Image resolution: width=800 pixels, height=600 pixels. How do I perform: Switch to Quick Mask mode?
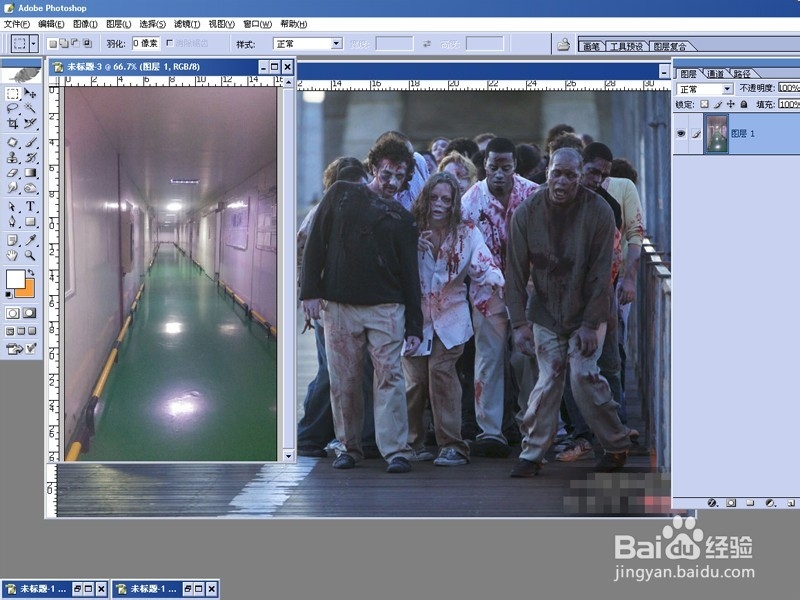[30, 313]
